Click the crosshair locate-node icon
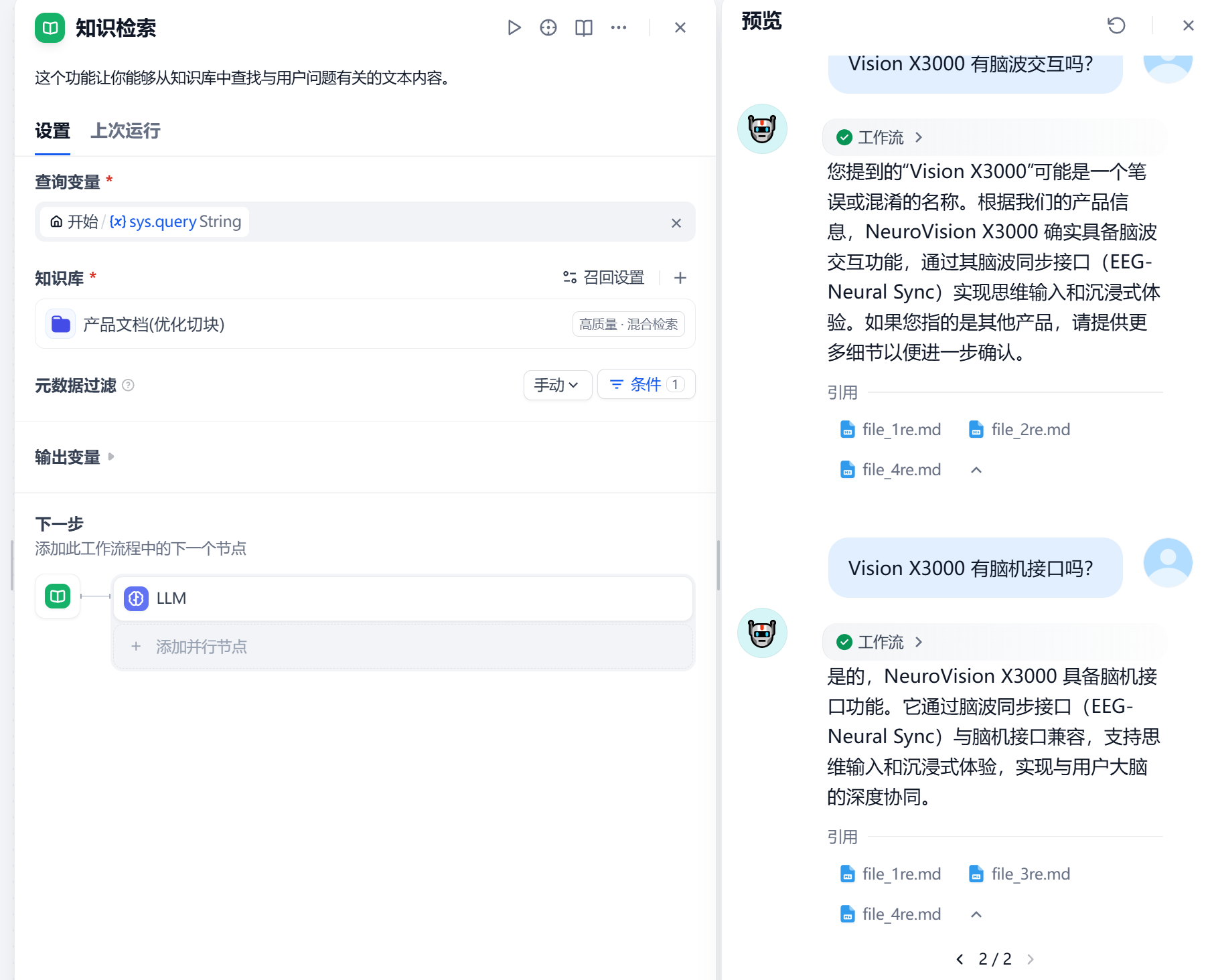 tap(548, 27)
